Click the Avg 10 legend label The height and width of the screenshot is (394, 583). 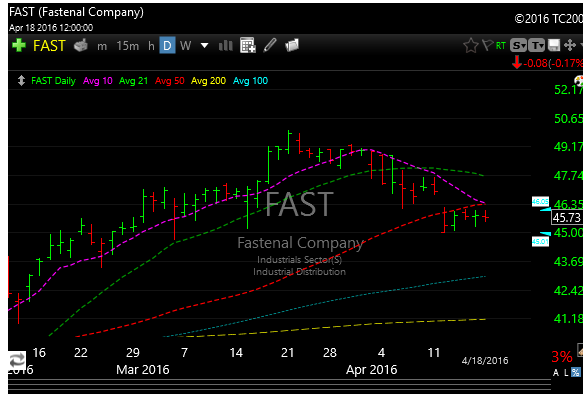pyautogui.click(x=98, y=81)
